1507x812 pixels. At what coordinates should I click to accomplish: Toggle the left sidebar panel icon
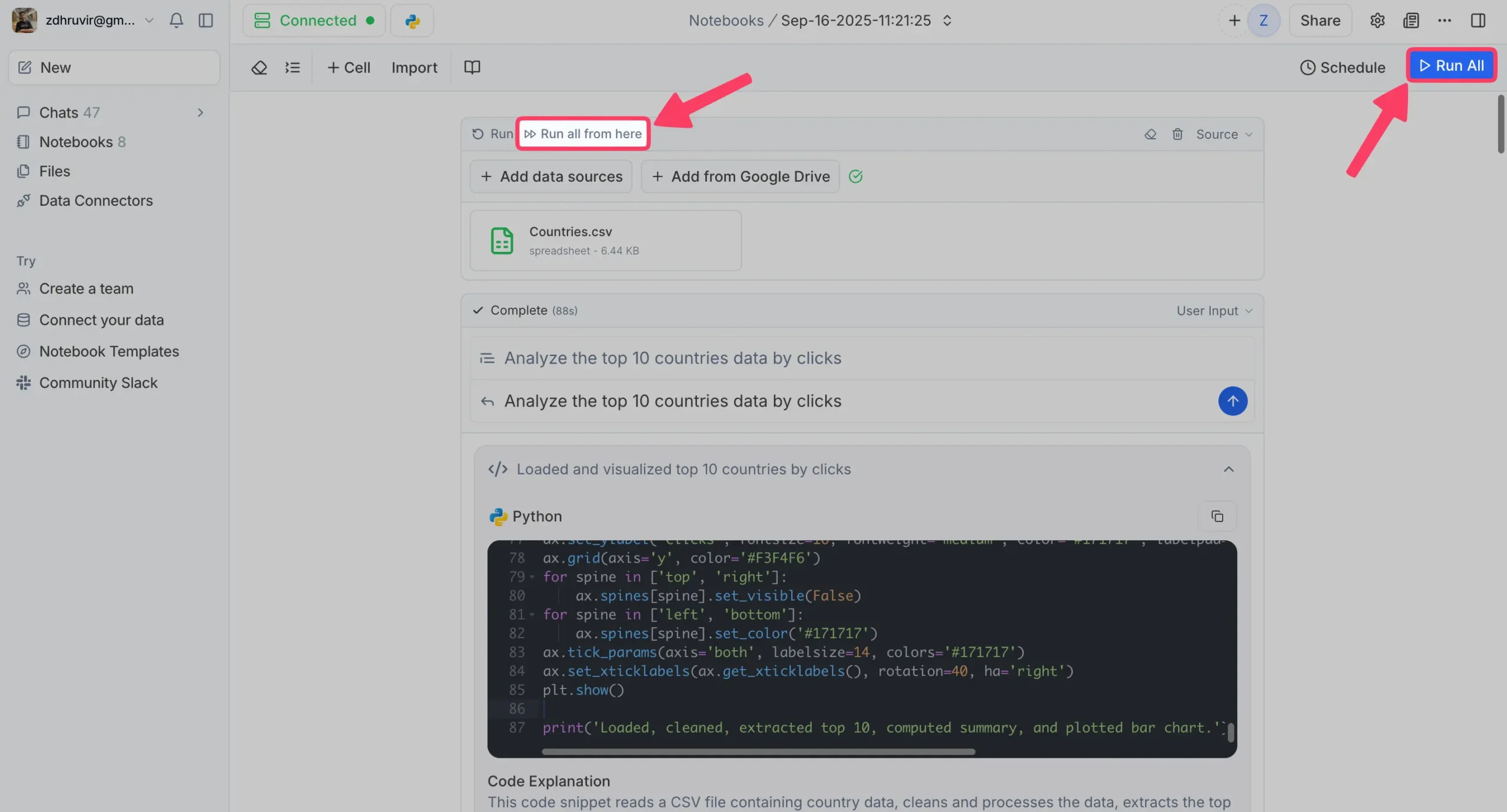pyautogui.click(x=205, y=20)
